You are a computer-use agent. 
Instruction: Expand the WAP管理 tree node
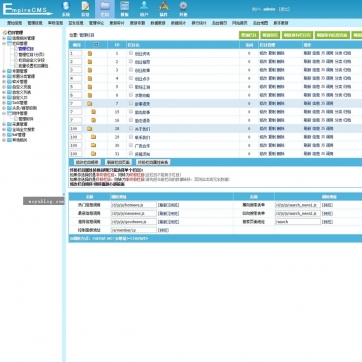coord(4,135)
